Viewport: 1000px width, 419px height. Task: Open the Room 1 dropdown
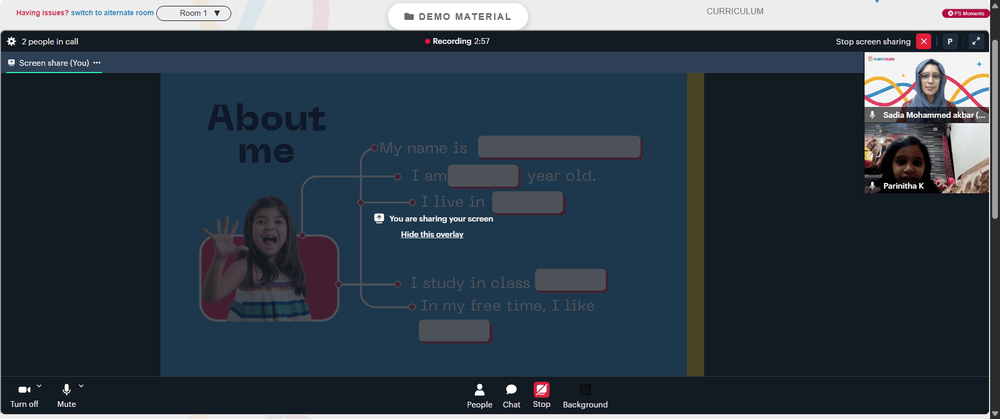194,13
